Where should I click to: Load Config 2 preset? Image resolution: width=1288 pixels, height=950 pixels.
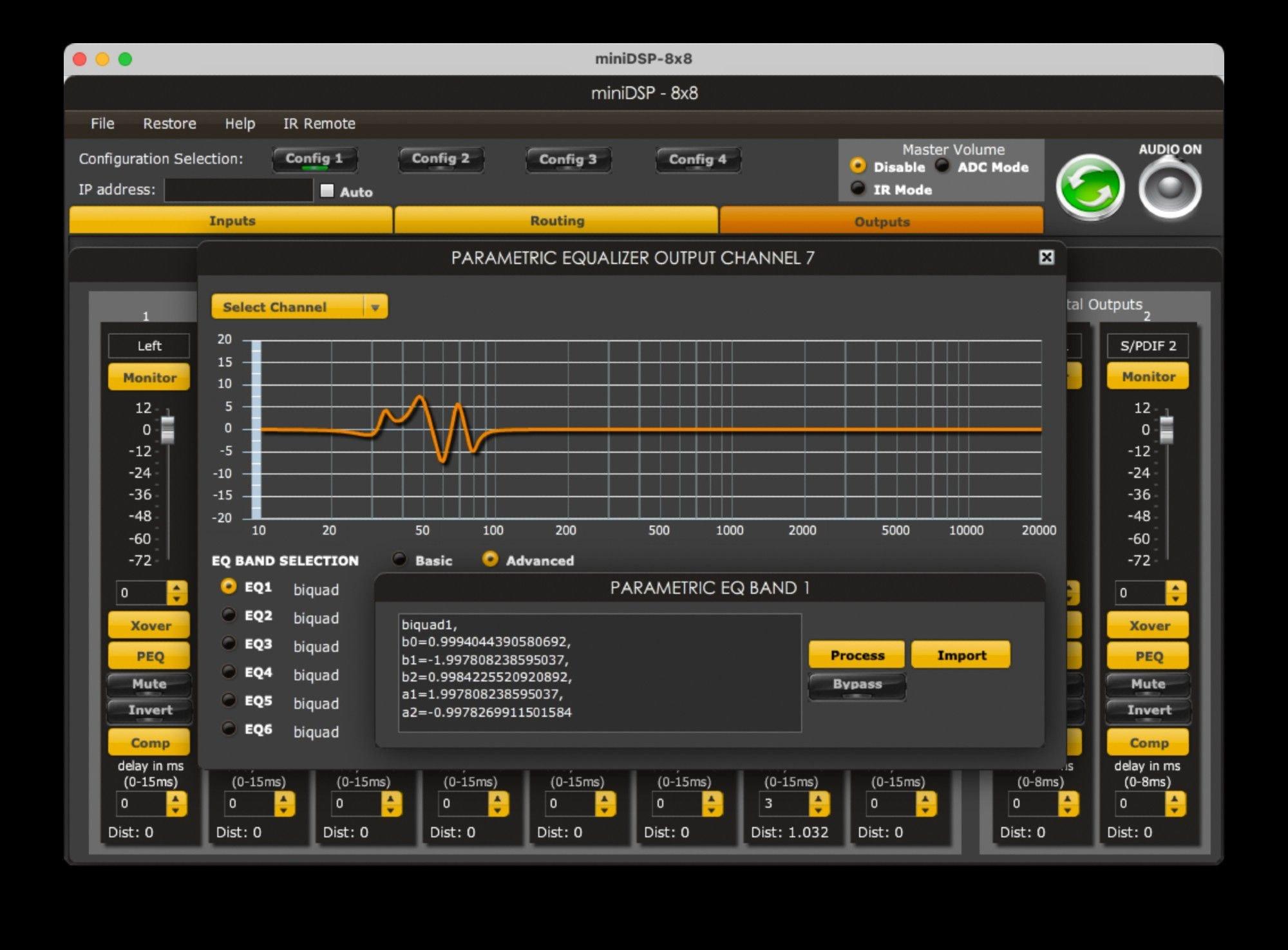(440, 159)
